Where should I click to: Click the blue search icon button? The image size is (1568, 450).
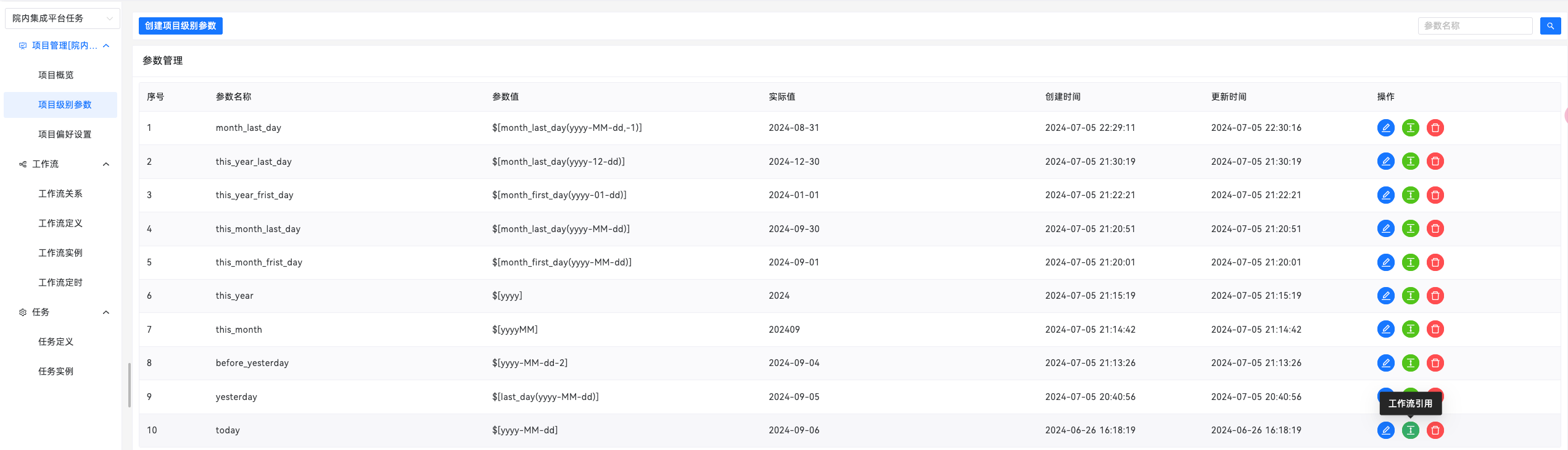coord(1550,26)
